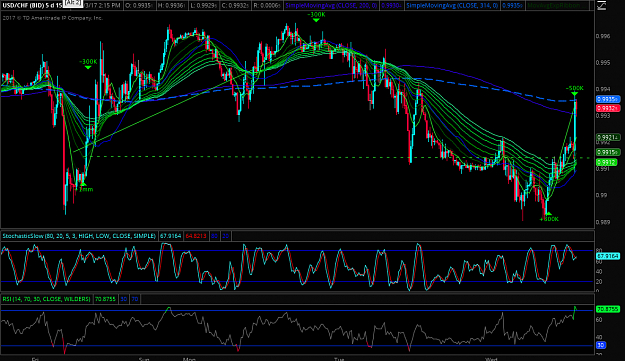Viewport: 625px width, 361px height.
Task: Click the RSI (14, 70, 30, CLOSE, WILDERS) label
Action: tap(47, 299)
